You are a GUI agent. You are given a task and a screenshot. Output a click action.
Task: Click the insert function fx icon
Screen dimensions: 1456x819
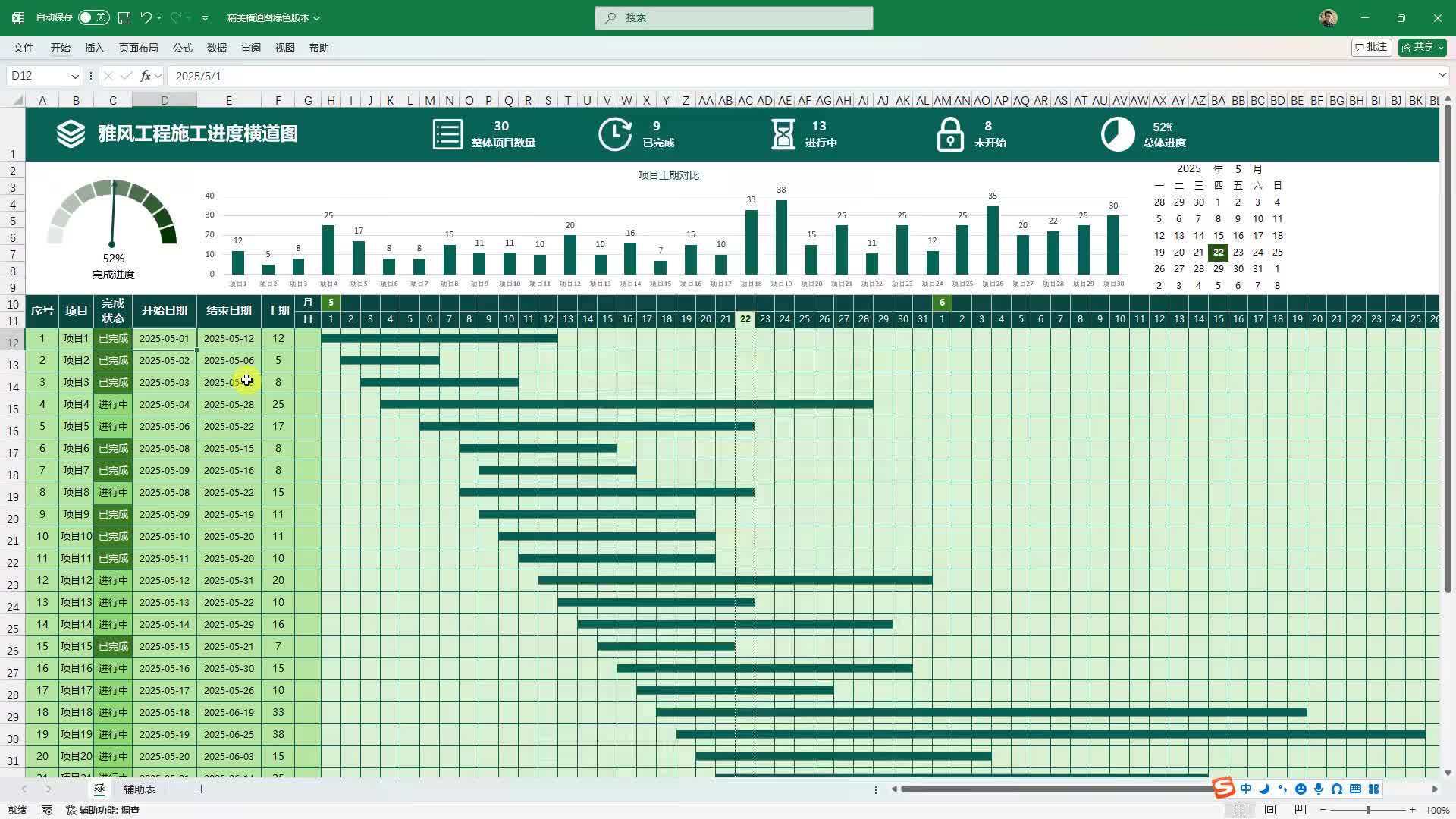pos(145,76)
